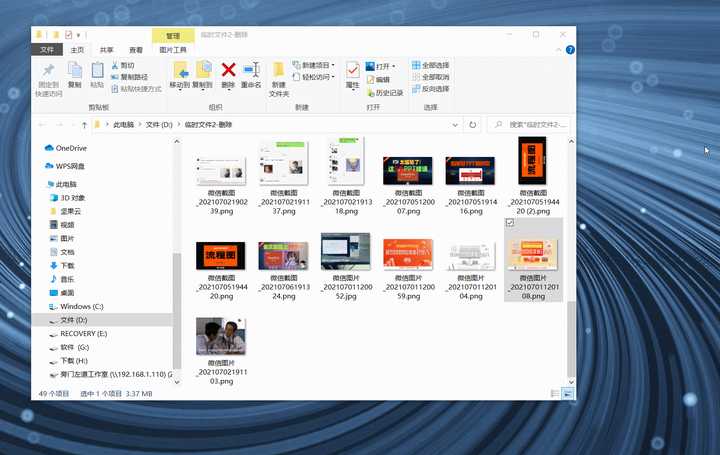Switch to the Share (共享) tab
Image resolution: width=720 pixels, height=455 pixels.
click(x=107, y=50)
